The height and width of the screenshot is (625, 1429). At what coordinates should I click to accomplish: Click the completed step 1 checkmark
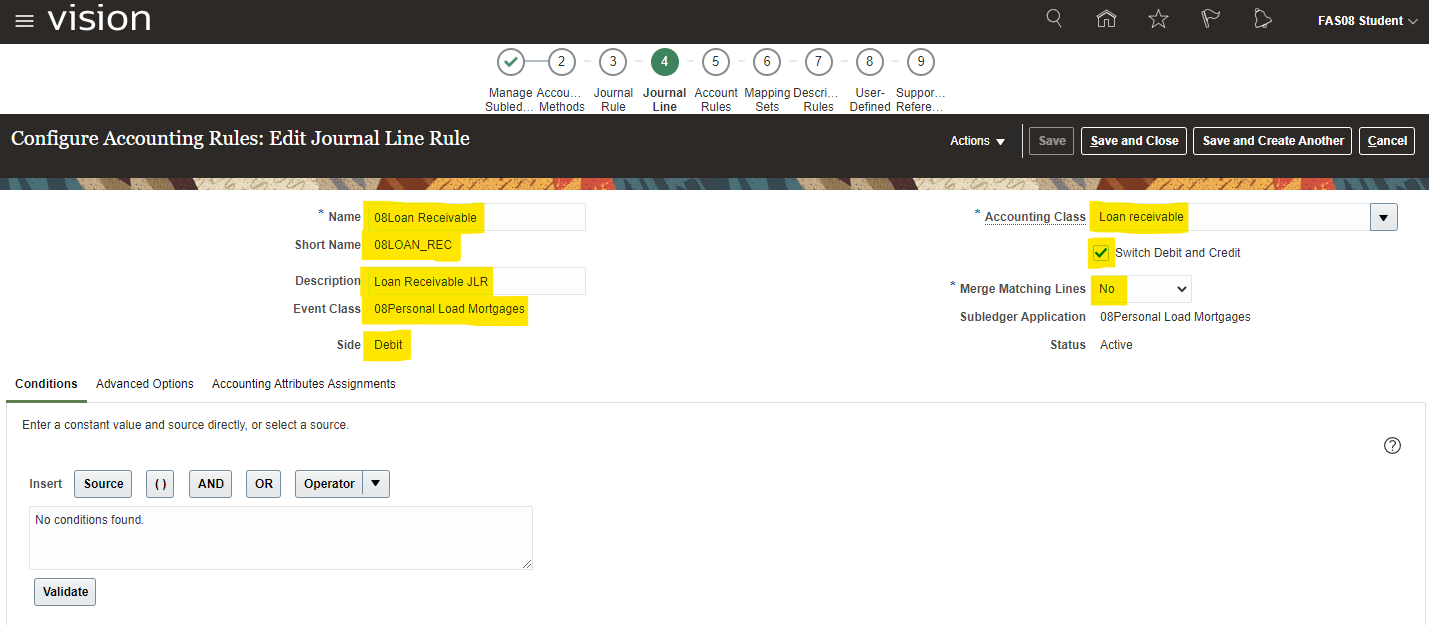tap(510, 62)
